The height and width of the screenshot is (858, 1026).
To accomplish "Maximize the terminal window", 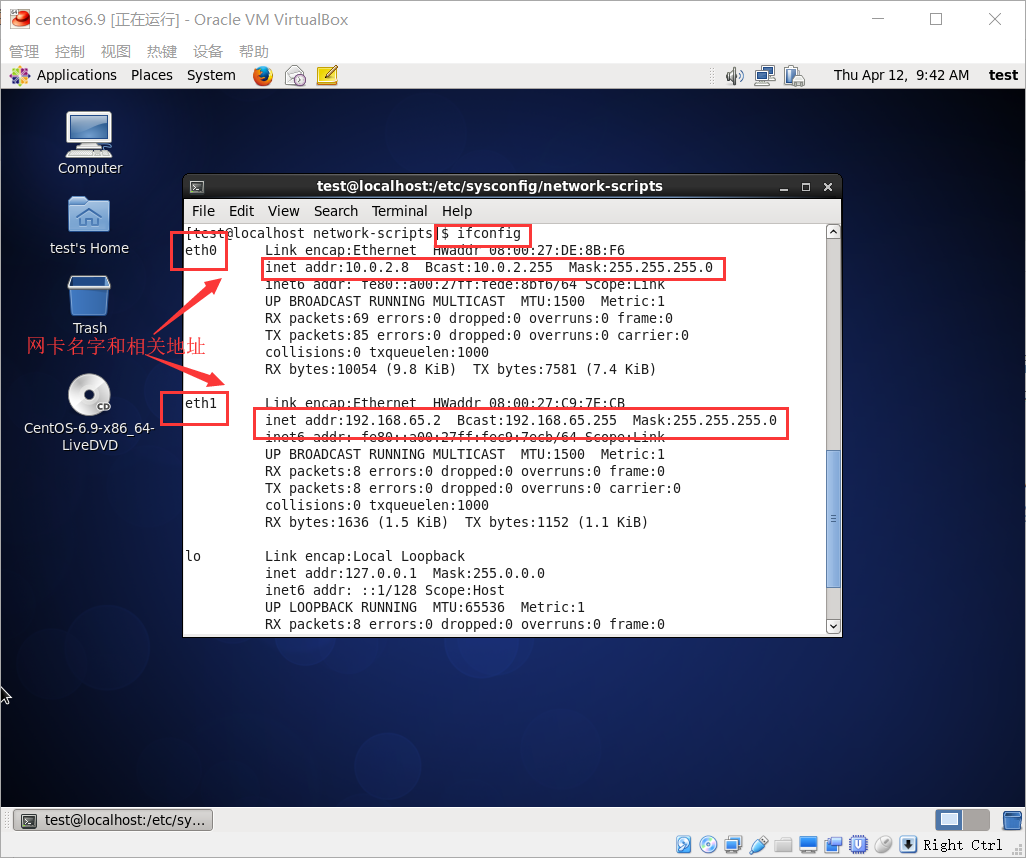I will [806, 187].
